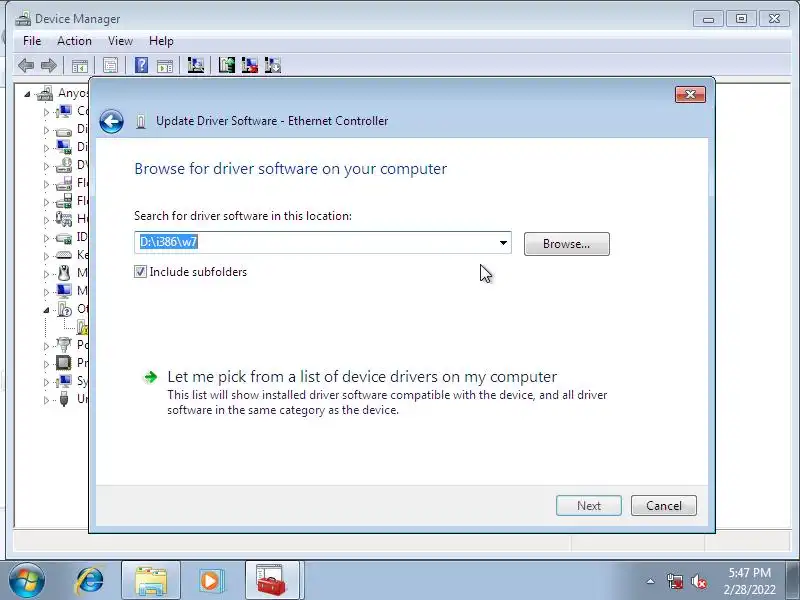
Task: Select the USB controllers plug icon in tree
Action: tap(64, 398)
